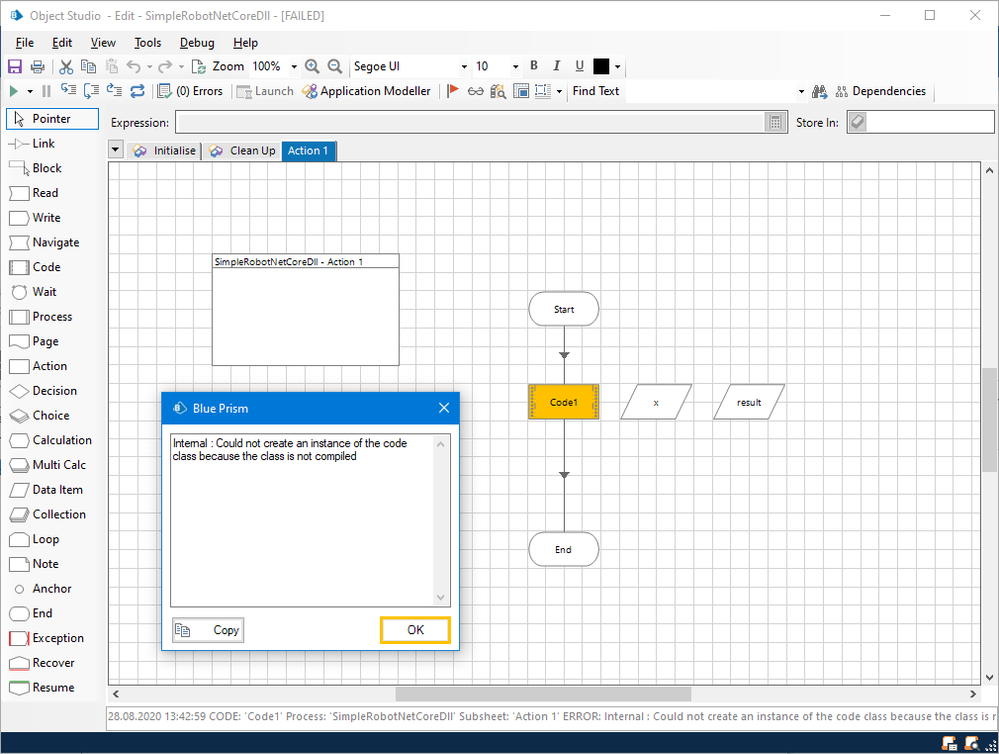Select the Code1 stage on the canvas
This screenshot has width=999, height=754.
click(x=564, y=402)
